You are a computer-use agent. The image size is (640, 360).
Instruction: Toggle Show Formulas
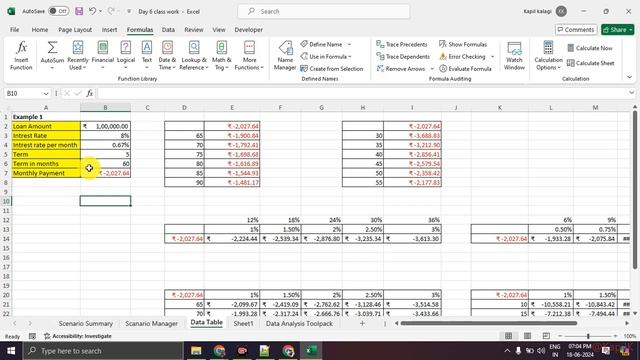[x=463, y=44]
